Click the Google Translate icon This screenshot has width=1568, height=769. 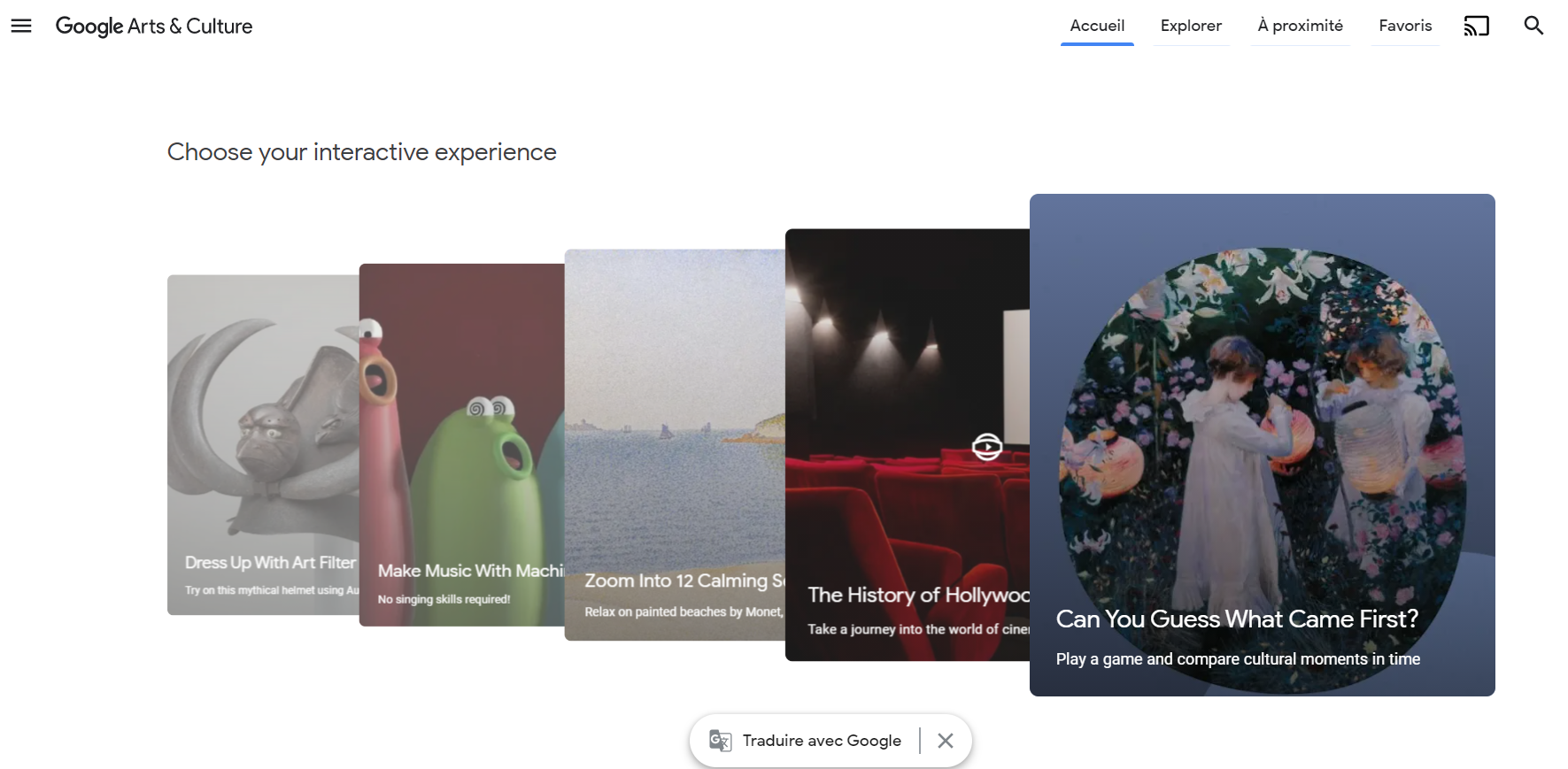tap(720, 741)
